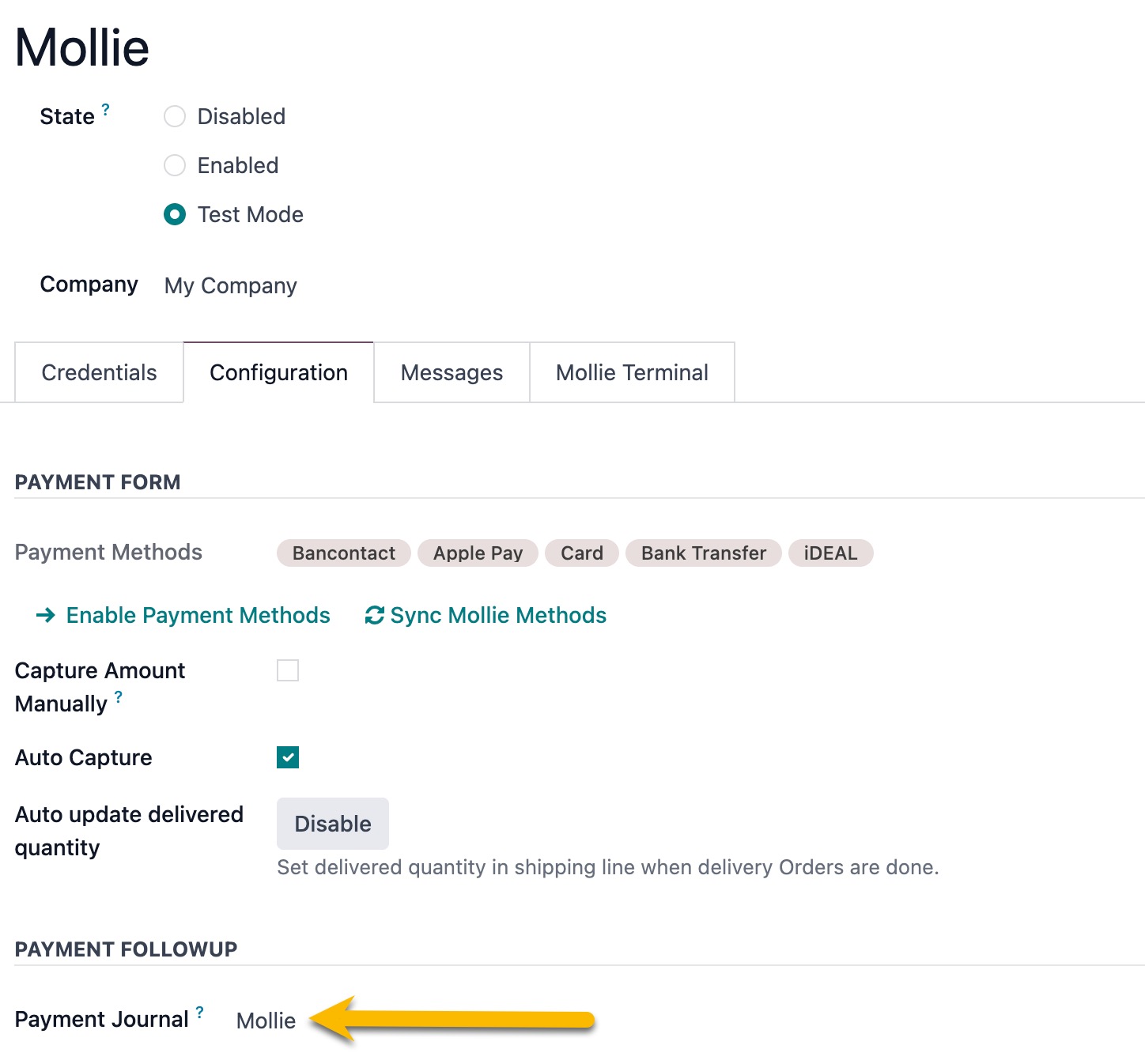Click the Mollie page title

(x=82, y=47)
